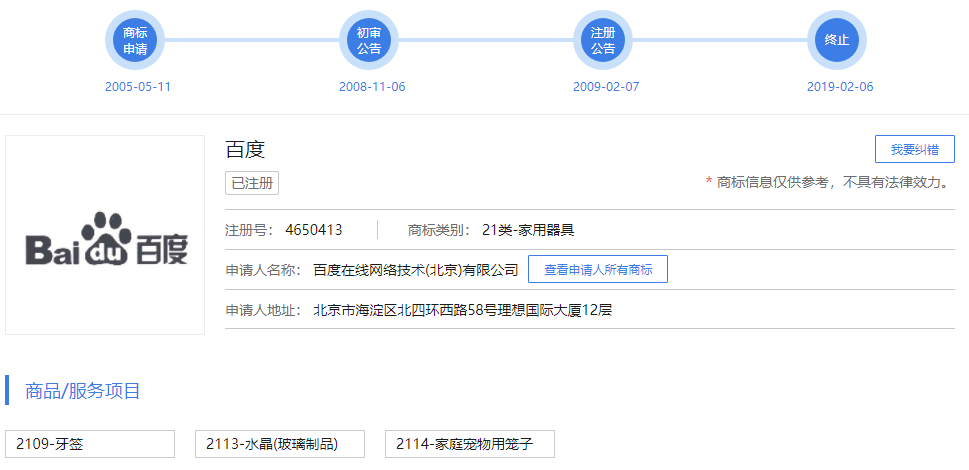The height and width of the screenshot is (470, 969).
Task: Select the date 2008-11-06
Action: click(x=372, y=86)
